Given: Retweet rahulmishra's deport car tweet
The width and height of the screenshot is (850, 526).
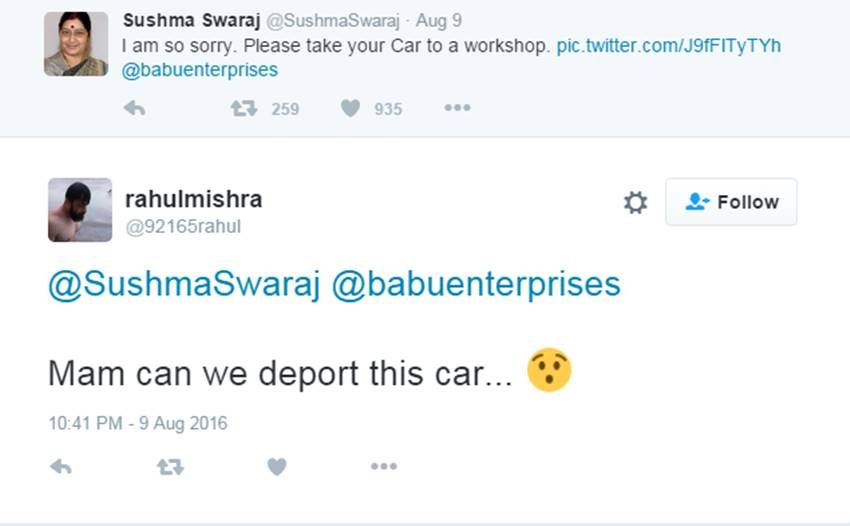Looking at the screenshot, I should coord(170,466).
